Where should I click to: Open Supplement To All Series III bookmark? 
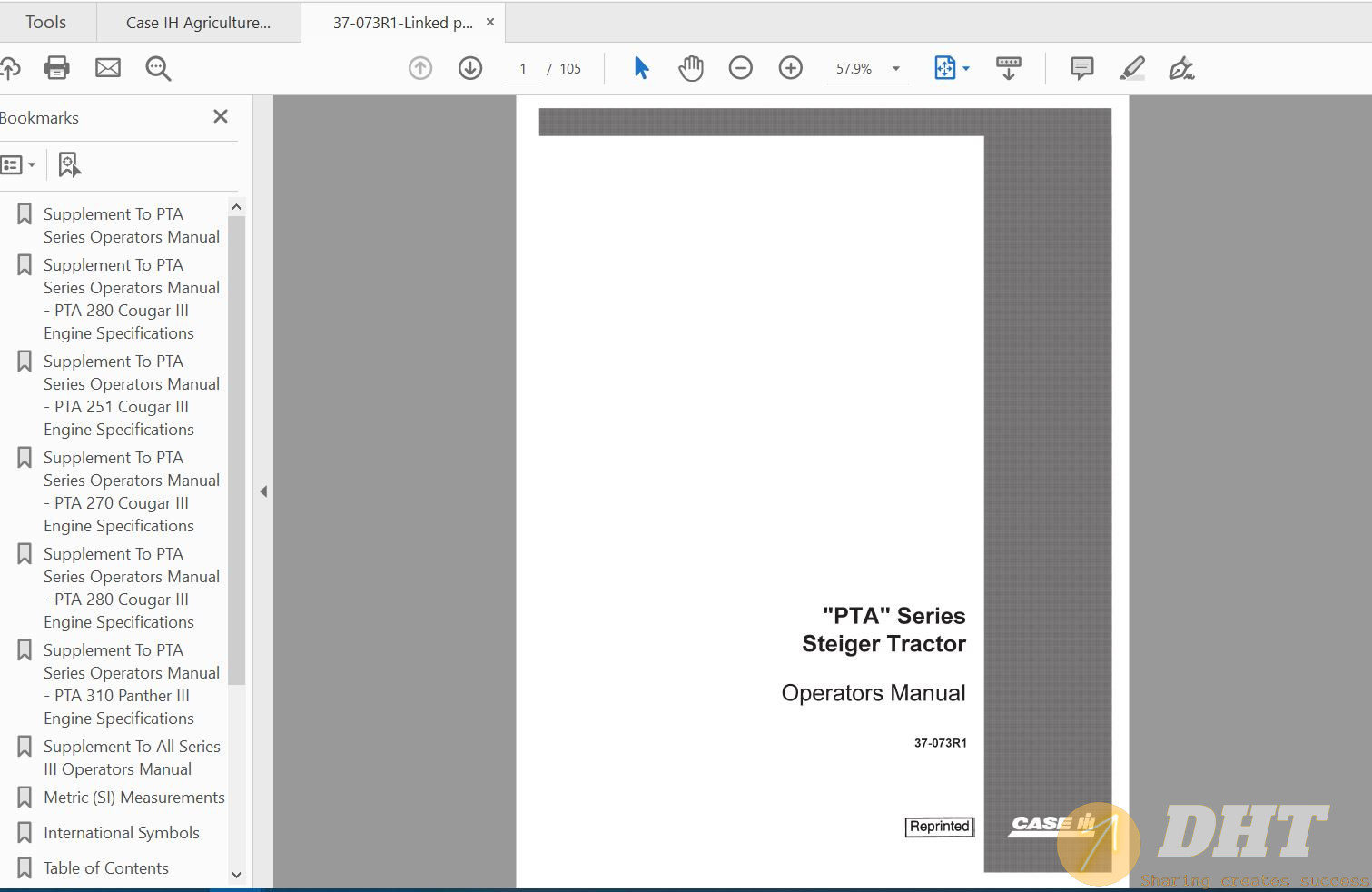(x=132, y=758)
